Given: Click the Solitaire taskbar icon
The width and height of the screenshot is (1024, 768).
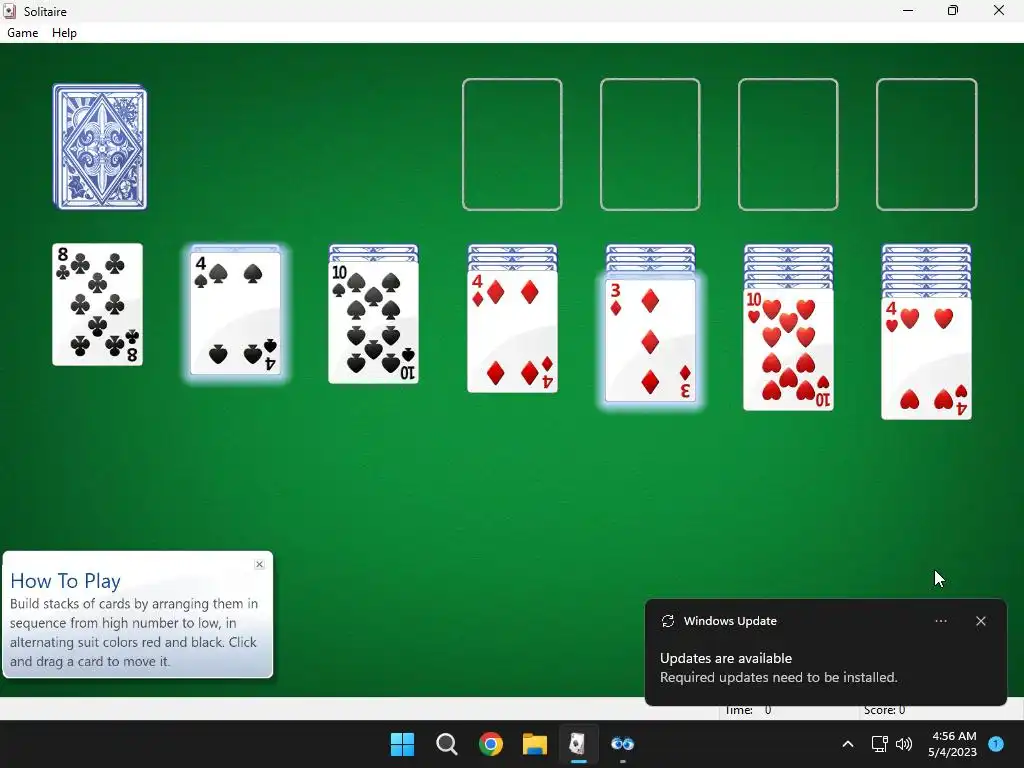Looking at the screenshot, I should pyautogui.click(x=578, y=744).
